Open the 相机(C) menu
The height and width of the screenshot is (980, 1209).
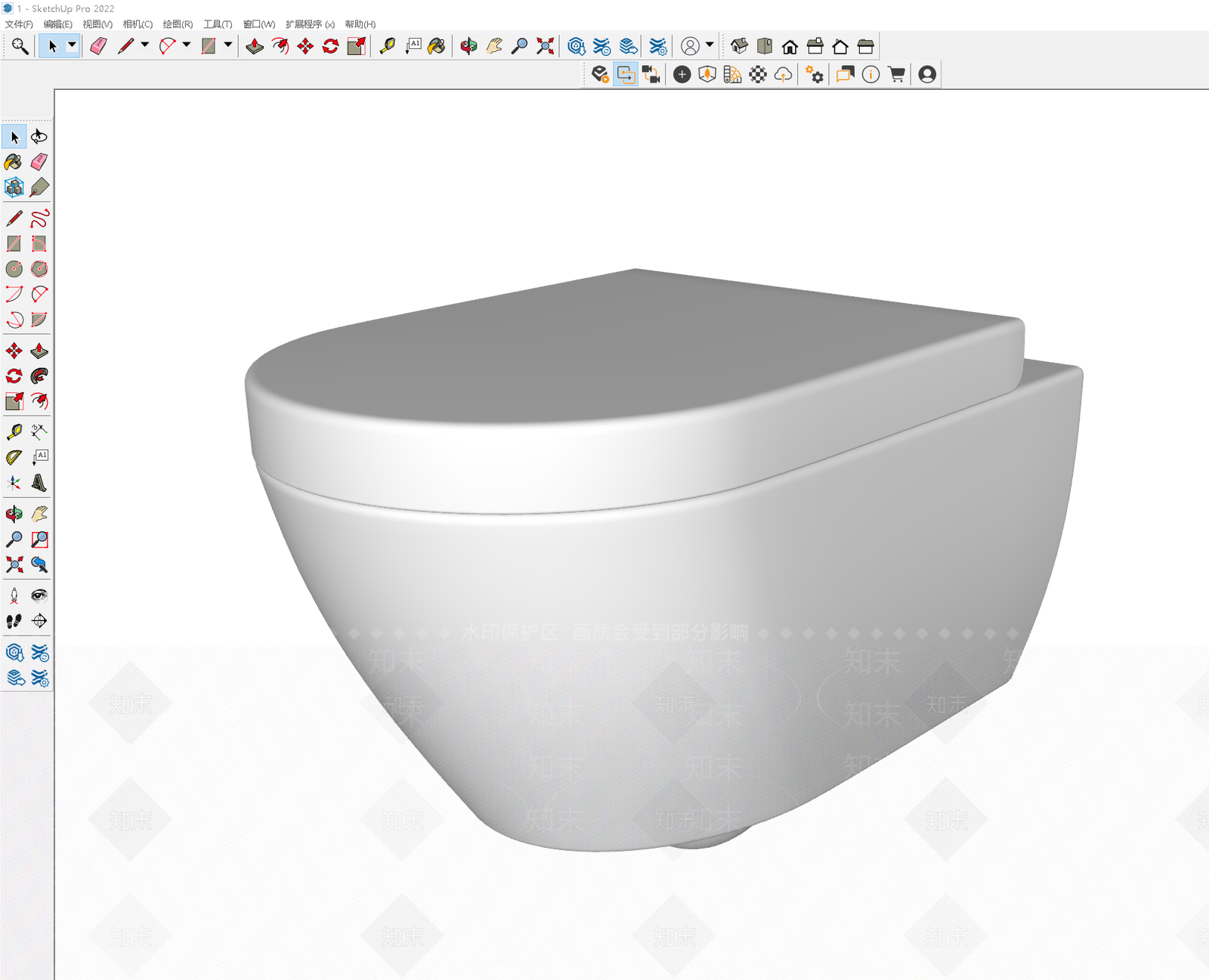pos(138,24)
